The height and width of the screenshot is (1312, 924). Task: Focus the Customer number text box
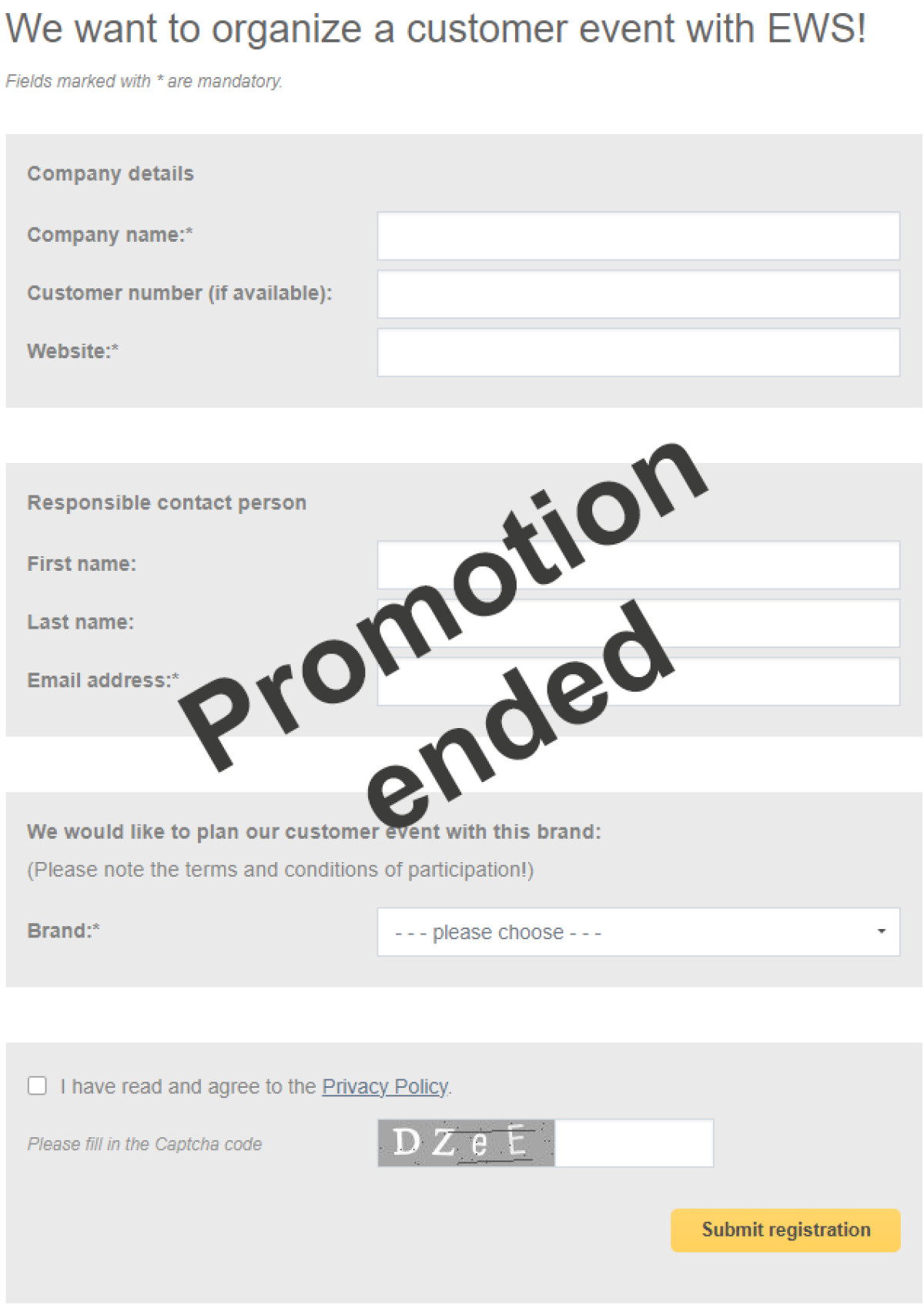638,294
